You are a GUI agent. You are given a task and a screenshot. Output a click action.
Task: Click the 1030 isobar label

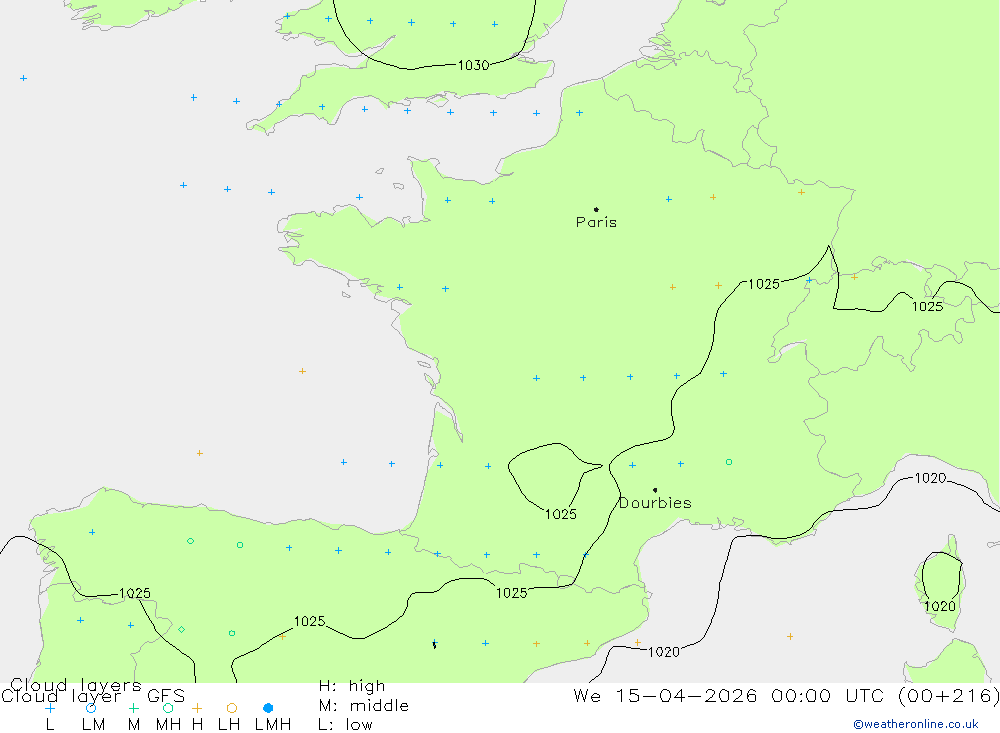point(473,65)
